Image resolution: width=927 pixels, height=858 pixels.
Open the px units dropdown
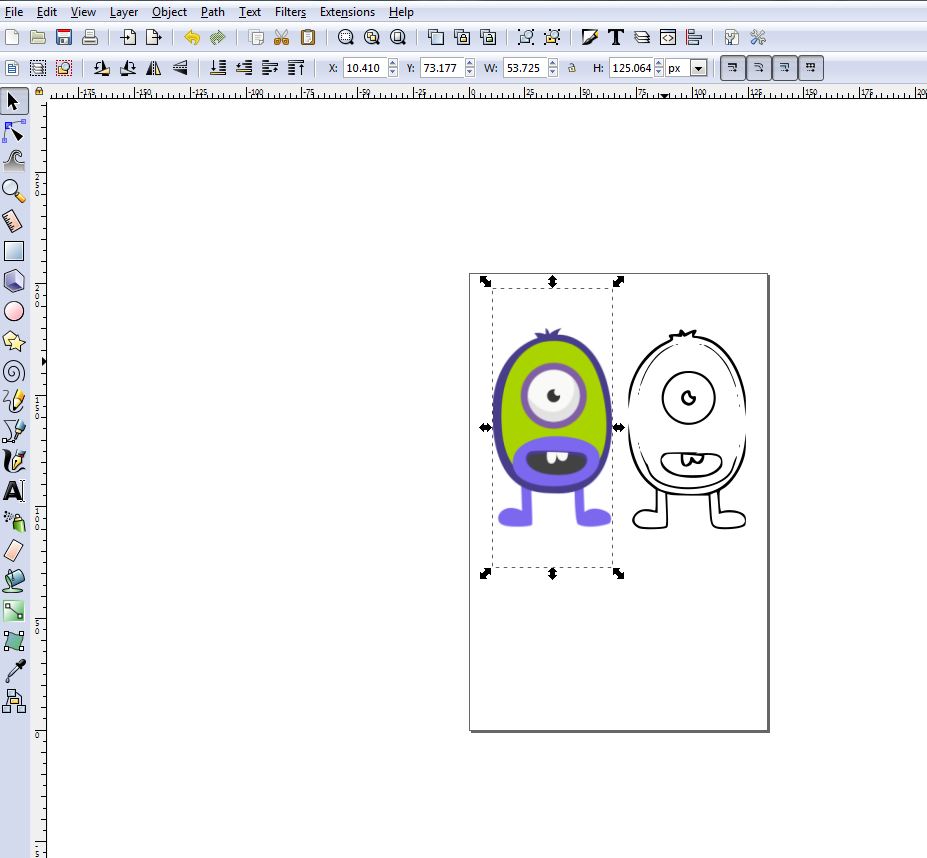698,68
